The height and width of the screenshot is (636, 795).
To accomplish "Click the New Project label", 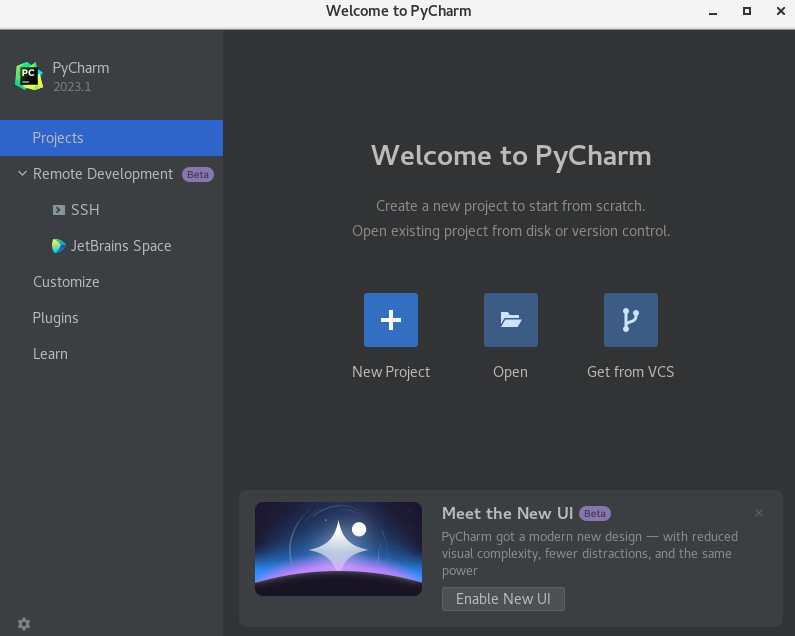I will tap(391, 372).
